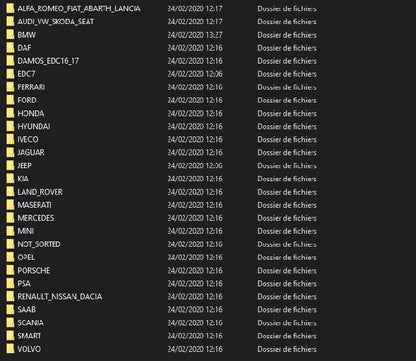Select the MERCEDES folder name

coord(36,218)
